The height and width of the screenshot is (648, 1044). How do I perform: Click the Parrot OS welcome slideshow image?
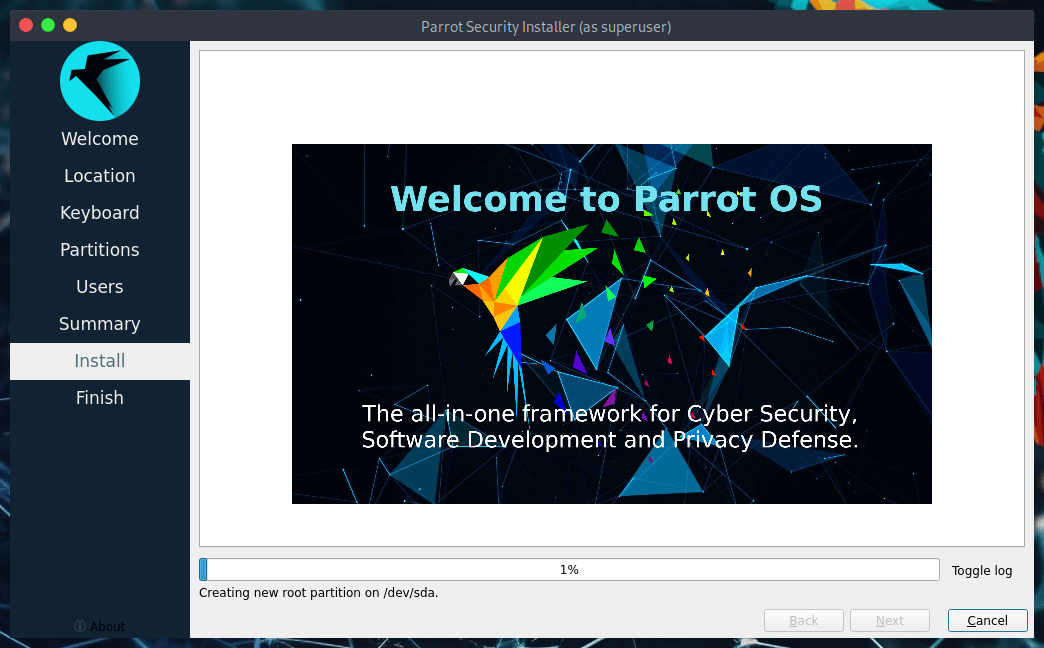(x=611, y=323)
